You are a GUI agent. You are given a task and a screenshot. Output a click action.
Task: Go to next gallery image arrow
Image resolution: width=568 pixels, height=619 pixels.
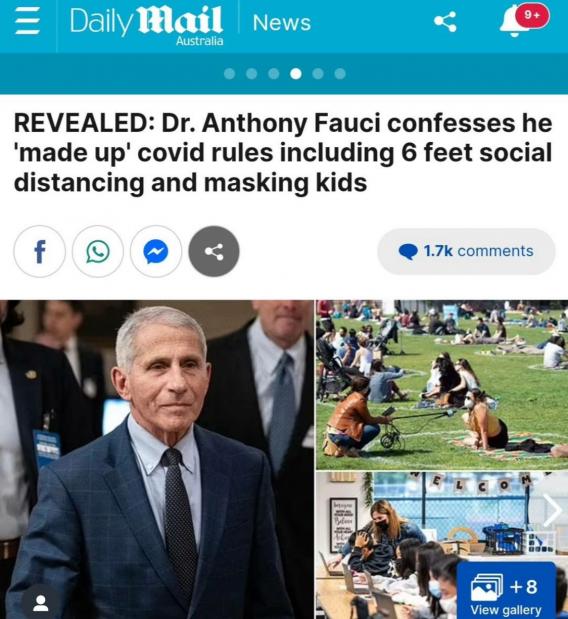553,510
